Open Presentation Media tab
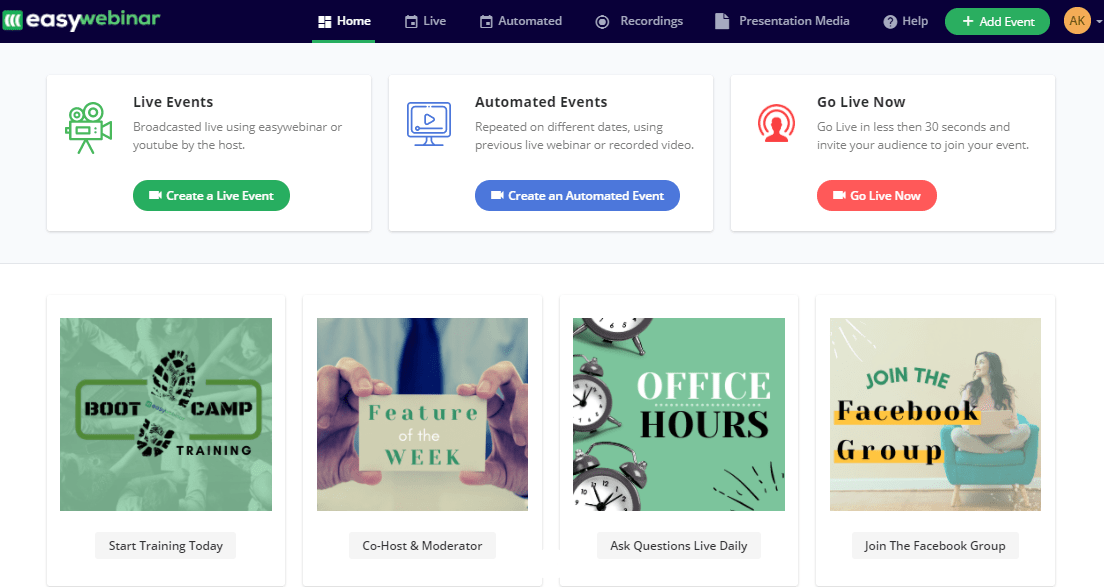 point(782,21)
